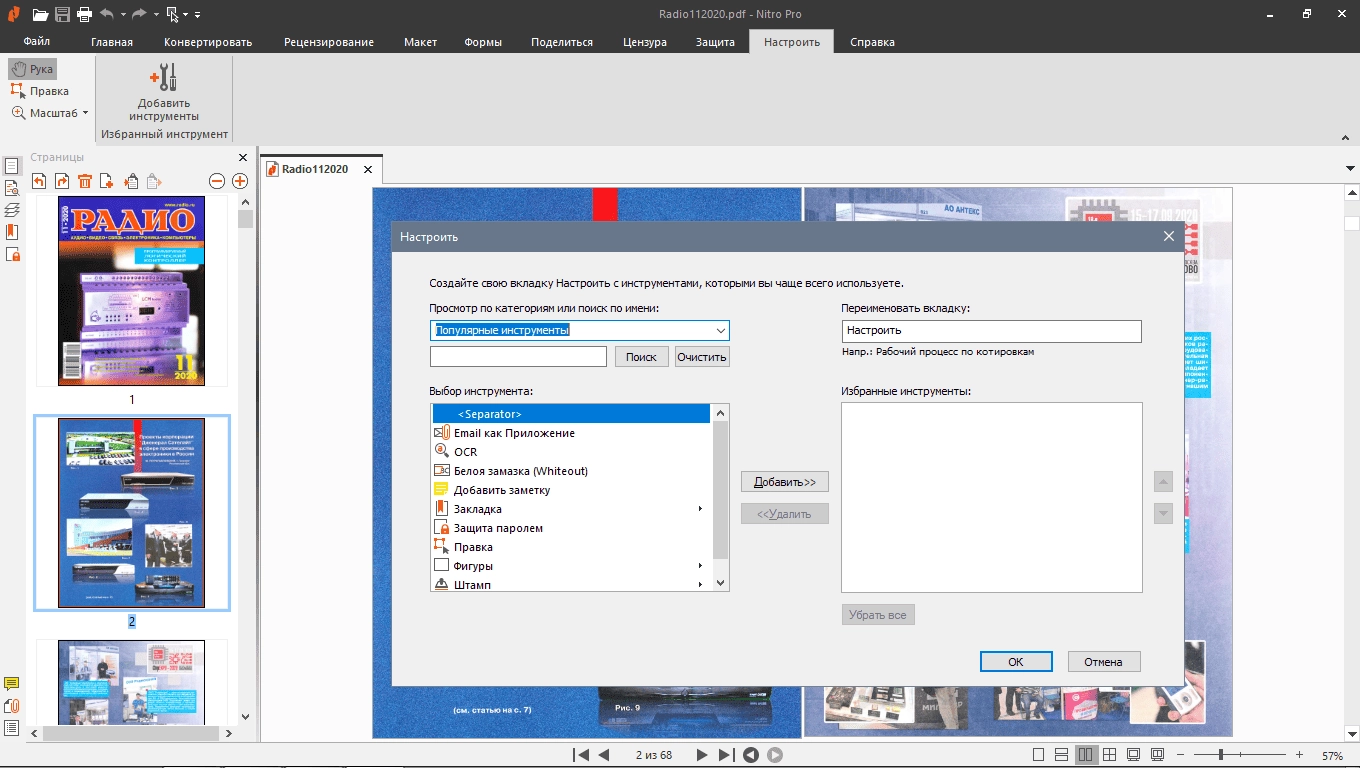Image resolution: width=1360 pixels, height=768 pixels.
Task: Switch to facing pages view
Action: point(1086,755)
